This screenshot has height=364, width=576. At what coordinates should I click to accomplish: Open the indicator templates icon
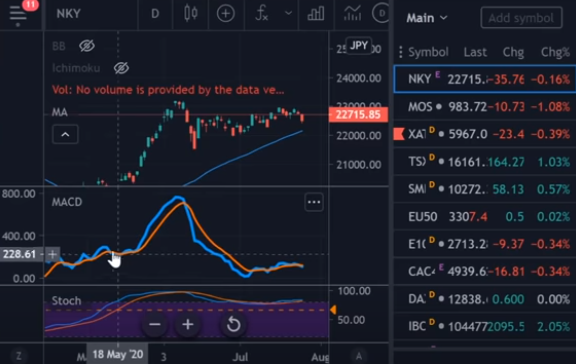[x=353, y=14]
